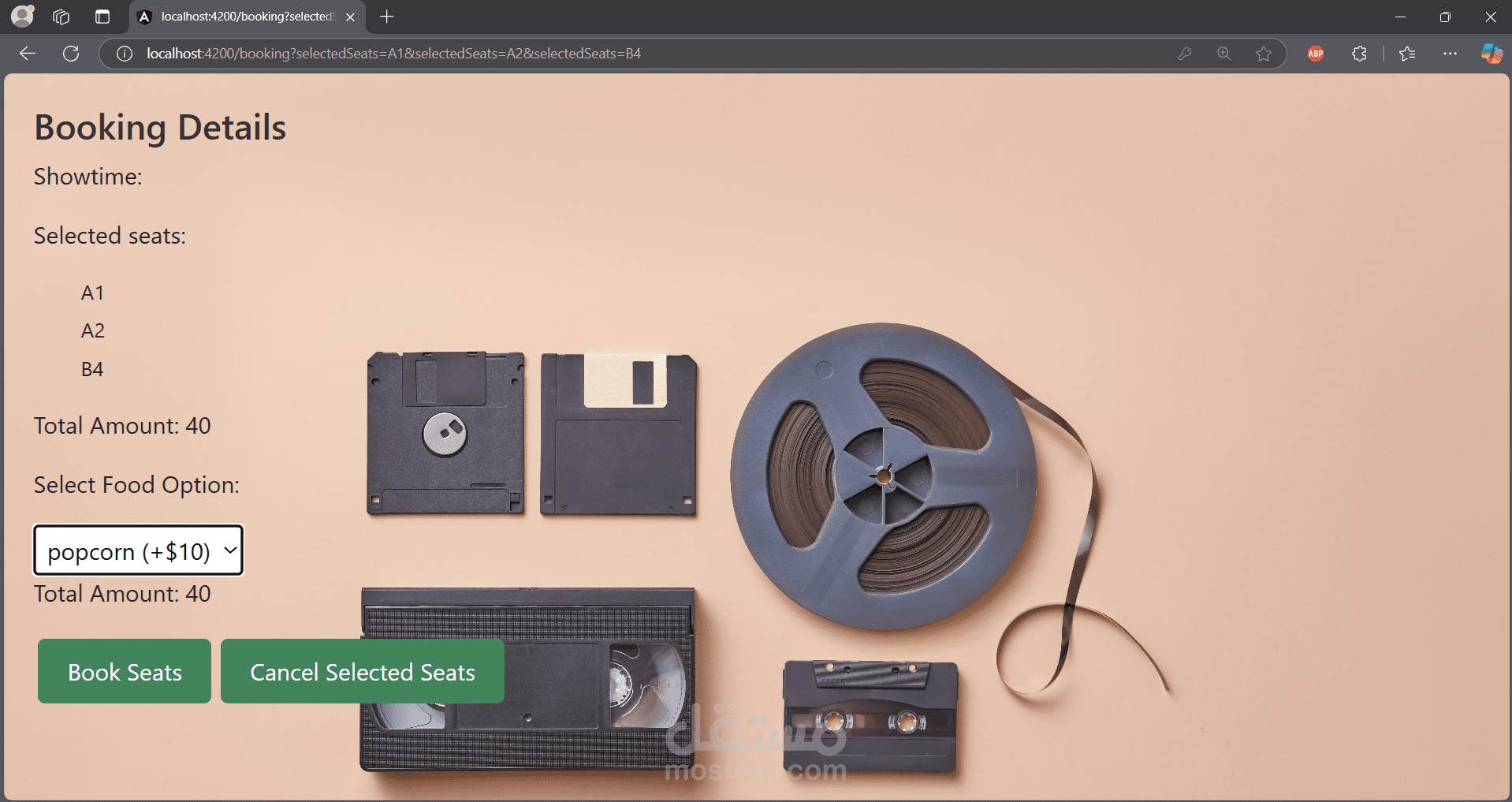Select seat B4 in the list
The image size is (1512, 802).
point(92,369)
